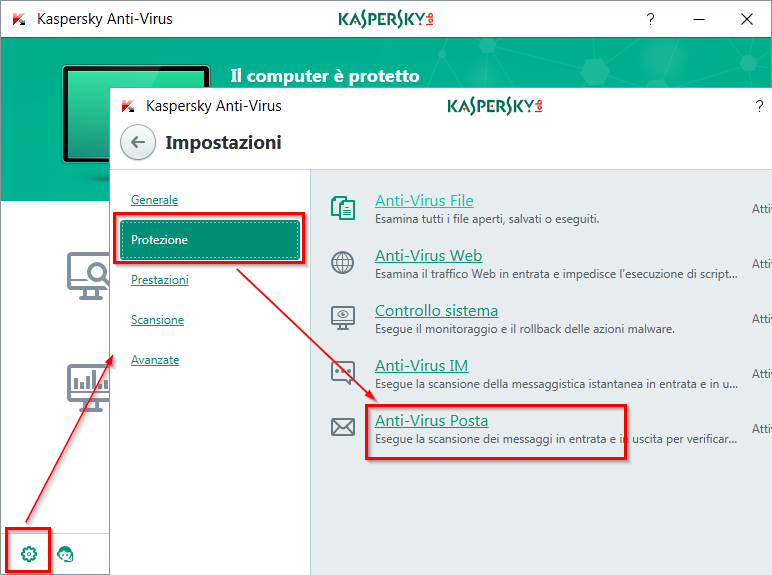This screenshot has width=772, height=575.
Task: Click the Anti-Virus File documents icon
Action: coord(343,207)
